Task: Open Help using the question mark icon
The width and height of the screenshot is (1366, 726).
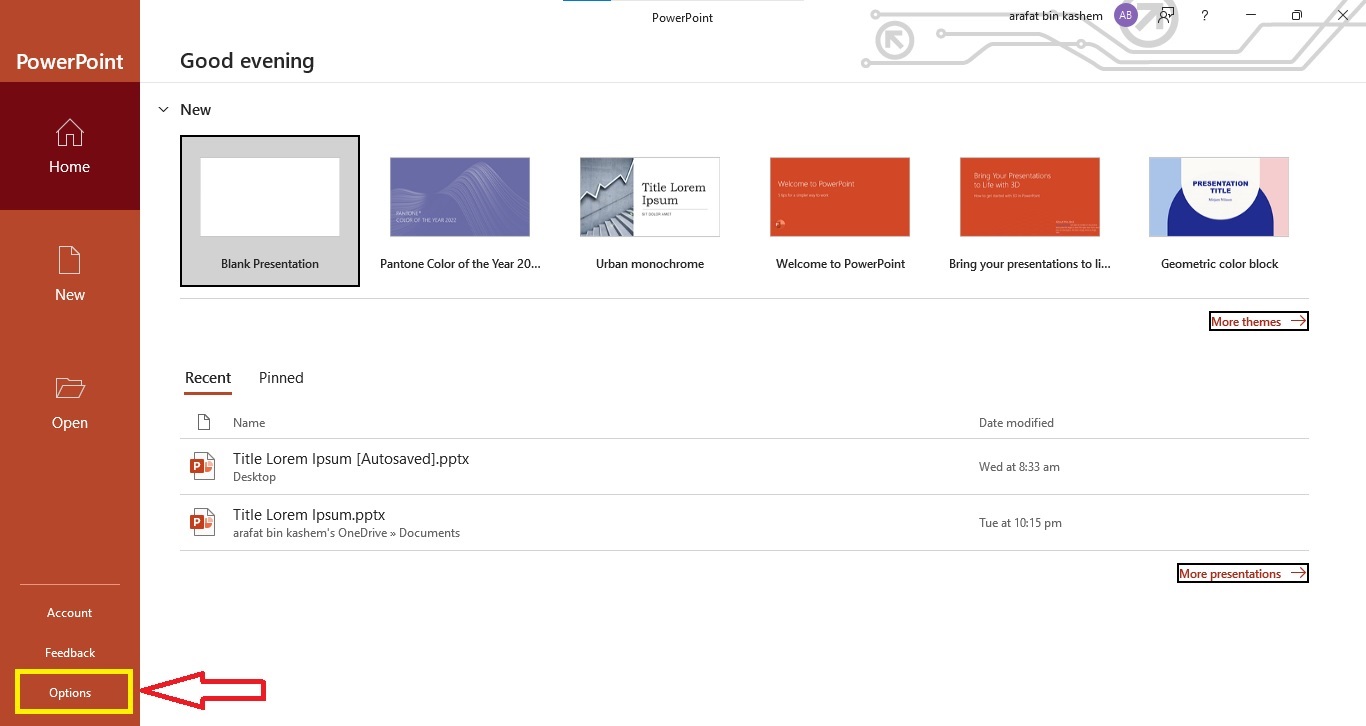Action: point(1204,15)
